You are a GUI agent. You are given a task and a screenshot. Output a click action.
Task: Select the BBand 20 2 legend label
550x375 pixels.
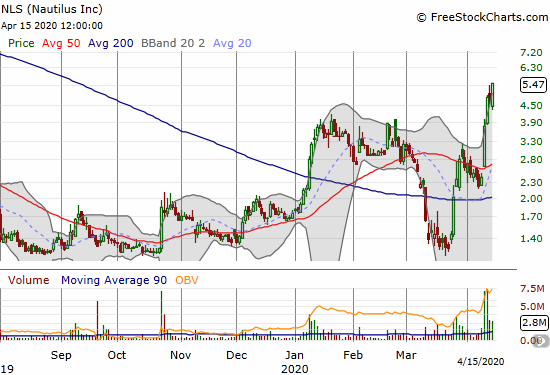[x=173, y=43]
